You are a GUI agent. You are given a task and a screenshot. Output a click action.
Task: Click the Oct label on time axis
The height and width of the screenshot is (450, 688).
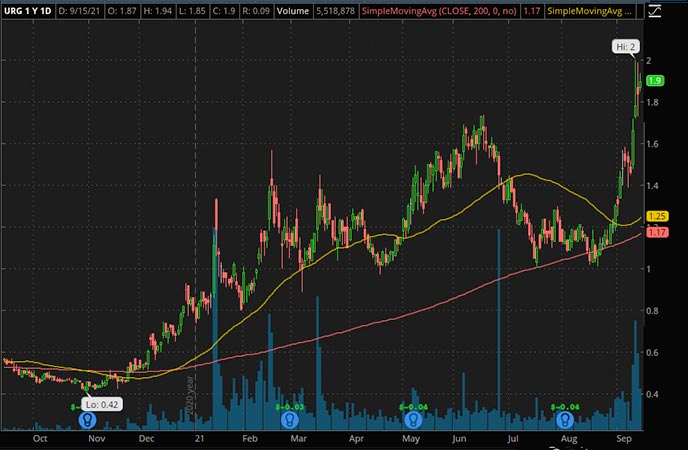tap(40, 439)
